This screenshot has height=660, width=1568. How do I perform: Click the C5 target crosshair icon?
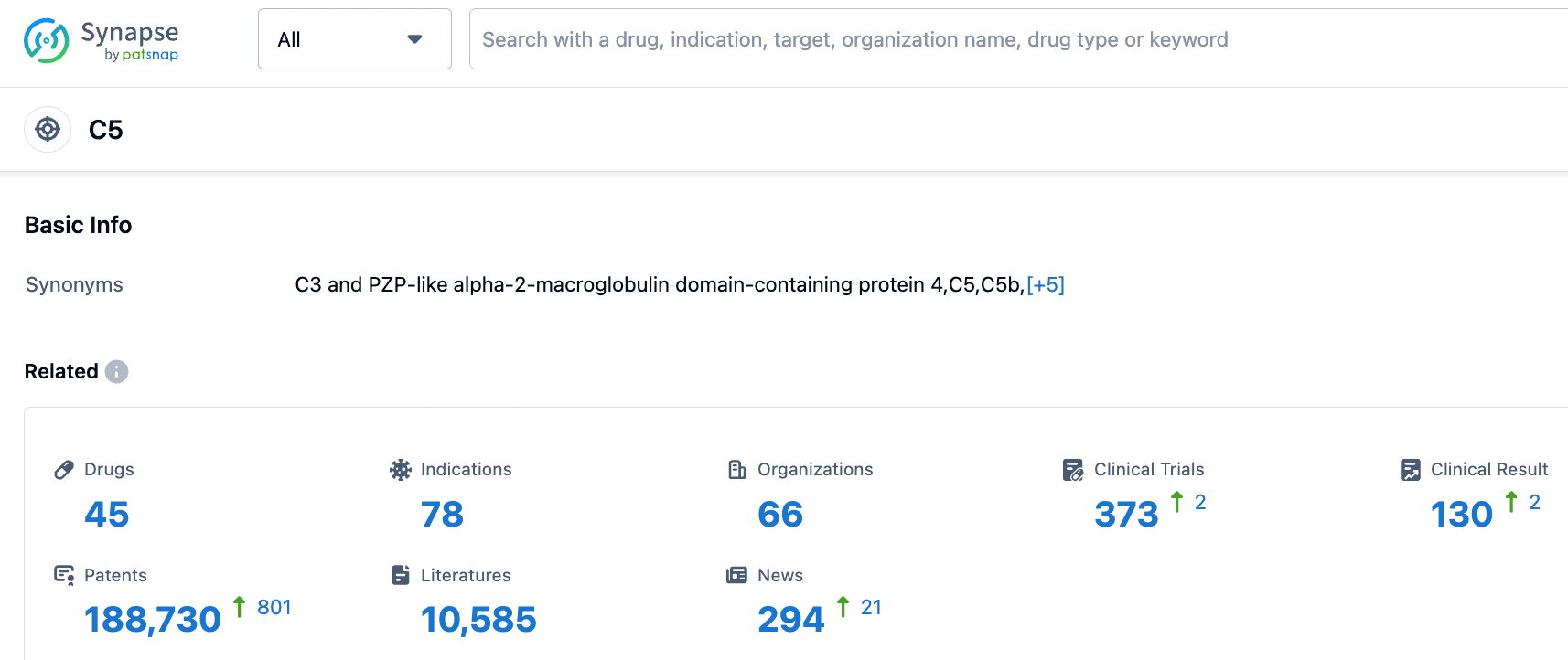point(48,130)
